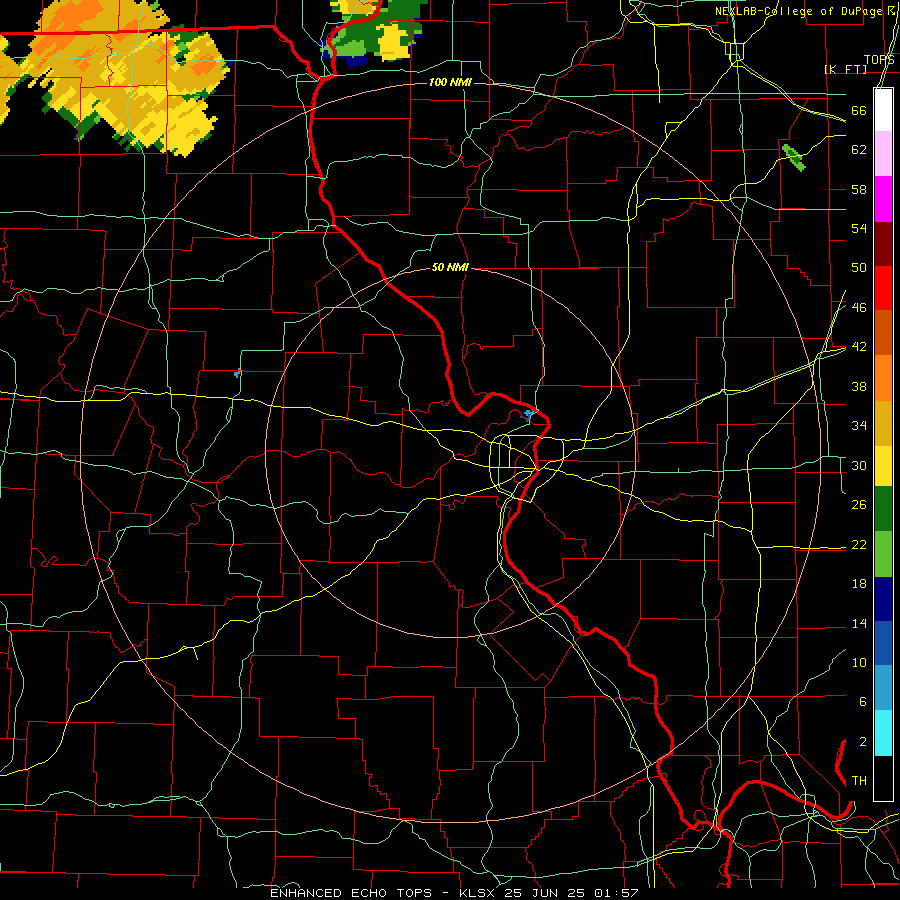
Task: Click the 26 legend value
Action: (859, 505)
